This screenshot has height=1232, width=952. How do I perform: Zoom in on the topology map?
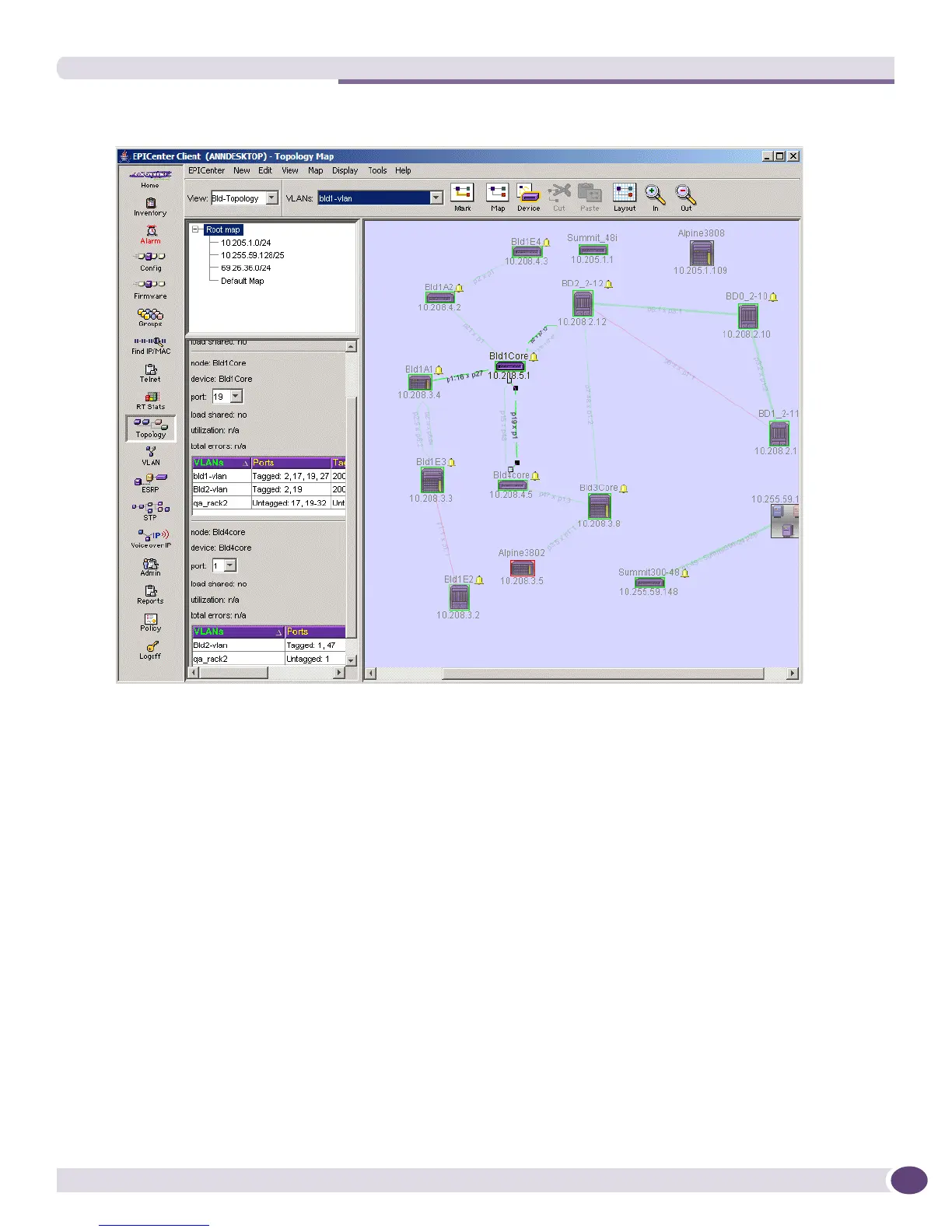point(655,197)
